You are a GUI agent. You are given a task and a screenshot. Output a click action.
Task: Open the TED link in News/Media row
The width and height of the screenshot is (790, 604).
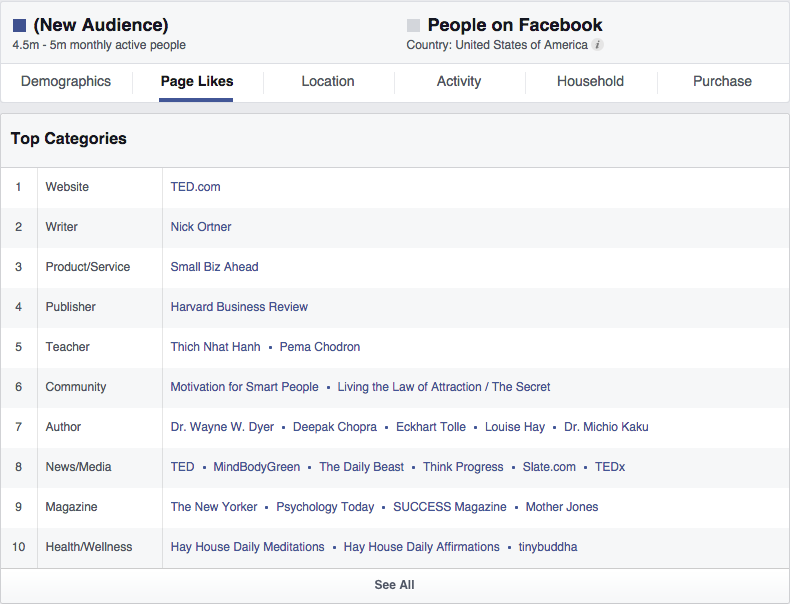click(182, 467)
